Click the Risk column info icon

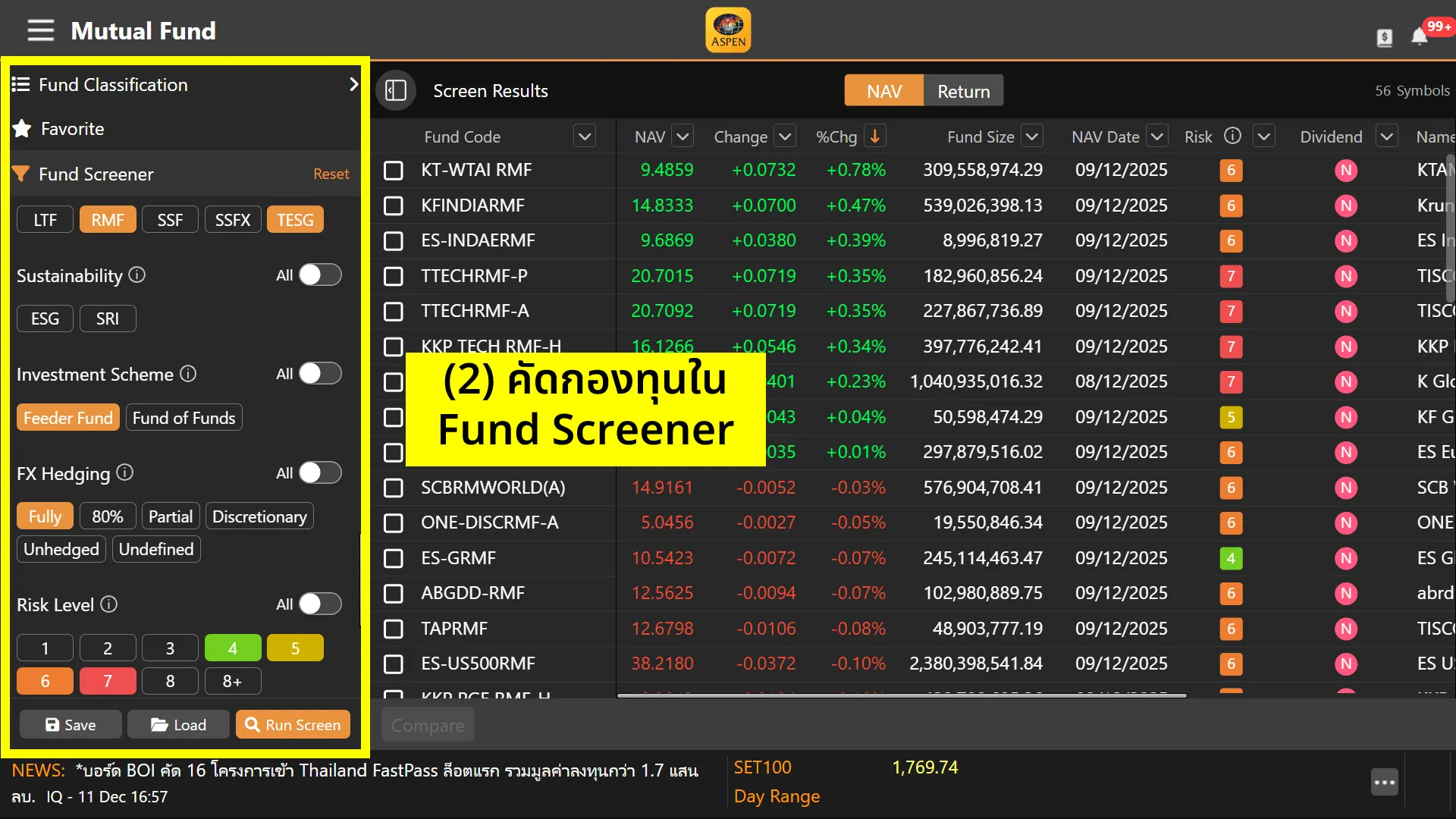1233,136
